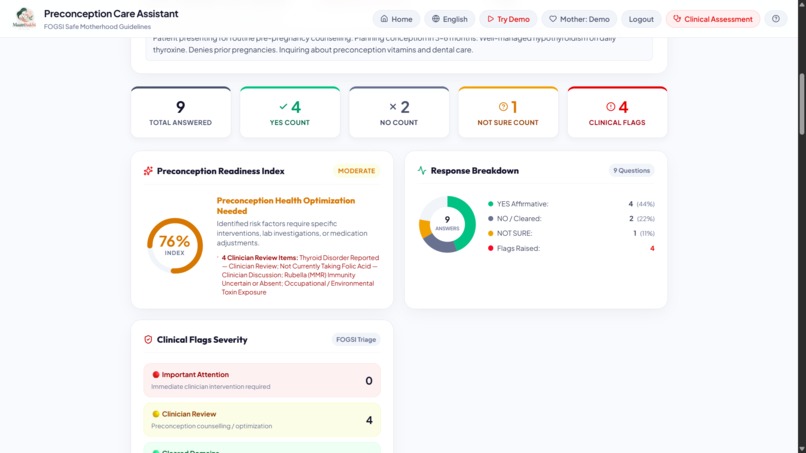Open the Clinical Assessment view
This screenshot has width=806, height=453.
(712, 19)
